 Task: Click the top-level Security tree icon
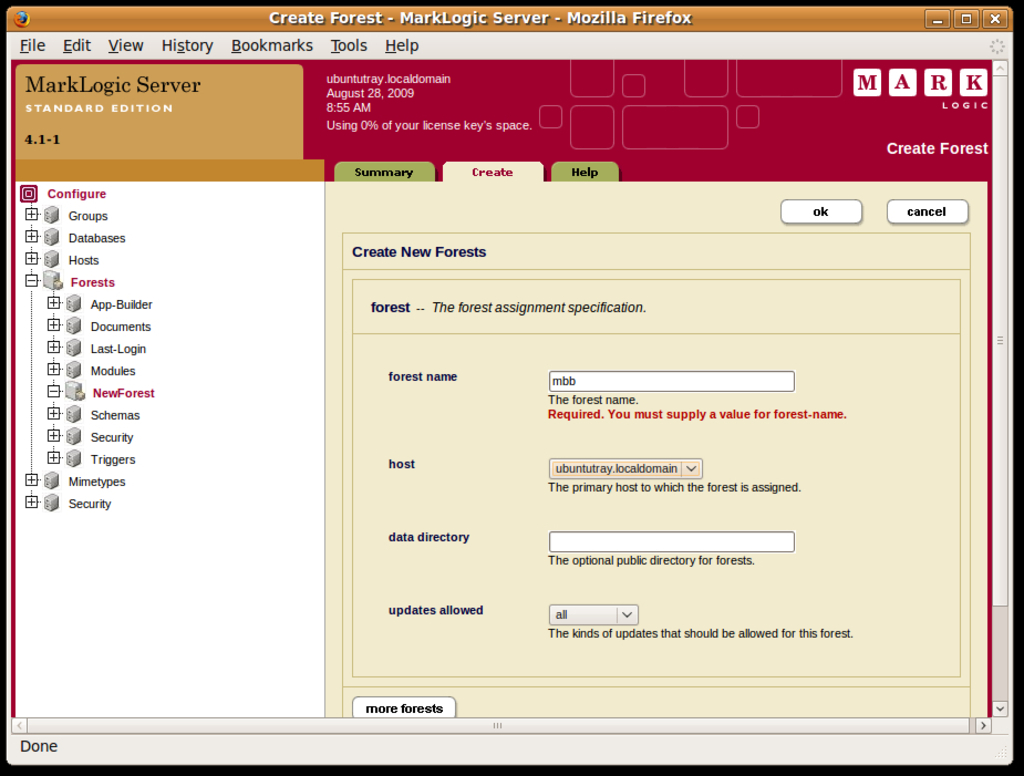pos(52,504)
